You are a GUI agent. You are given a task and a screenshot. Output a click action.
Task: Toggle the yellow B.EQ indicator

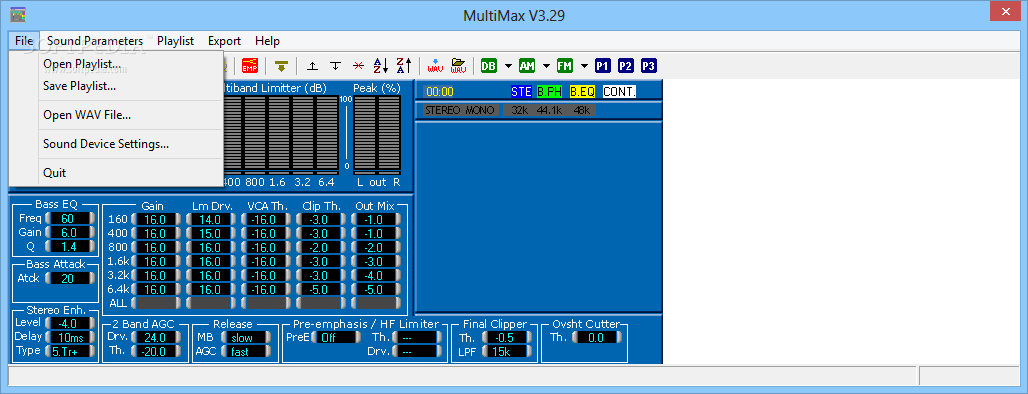pyautogui.click(x=582, y=92)
